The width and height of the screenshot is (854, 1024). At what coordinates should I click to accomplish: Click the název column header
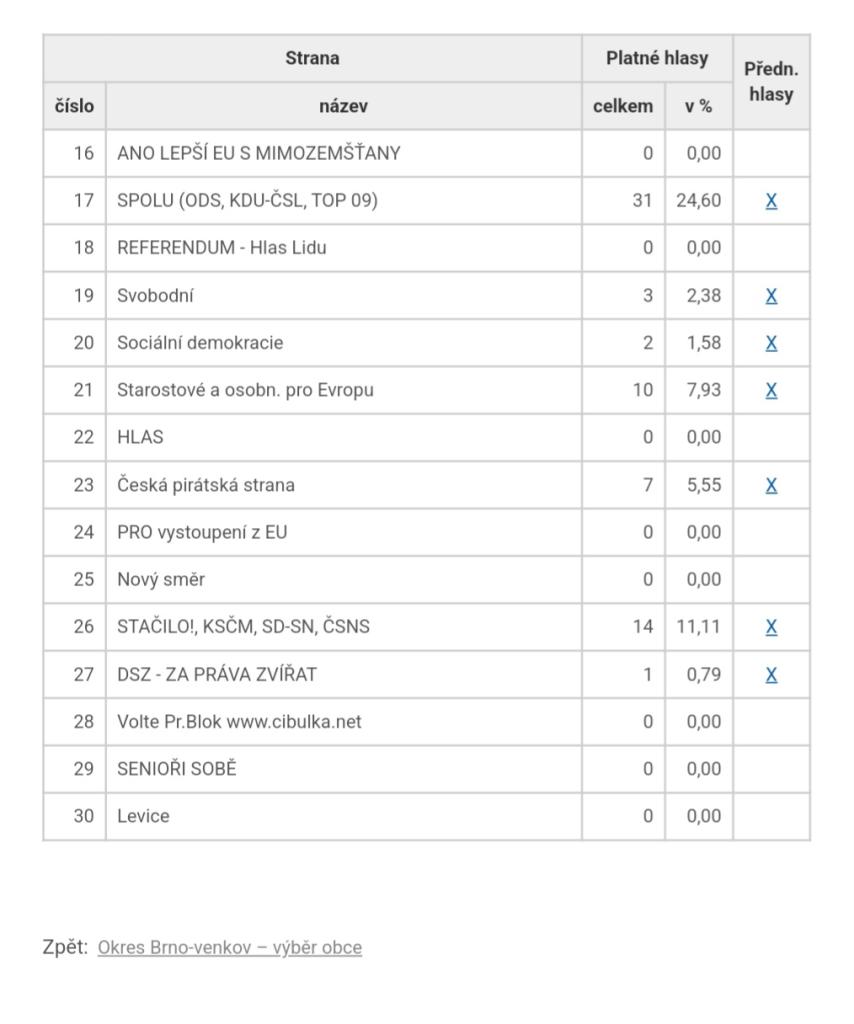(343, 106)
